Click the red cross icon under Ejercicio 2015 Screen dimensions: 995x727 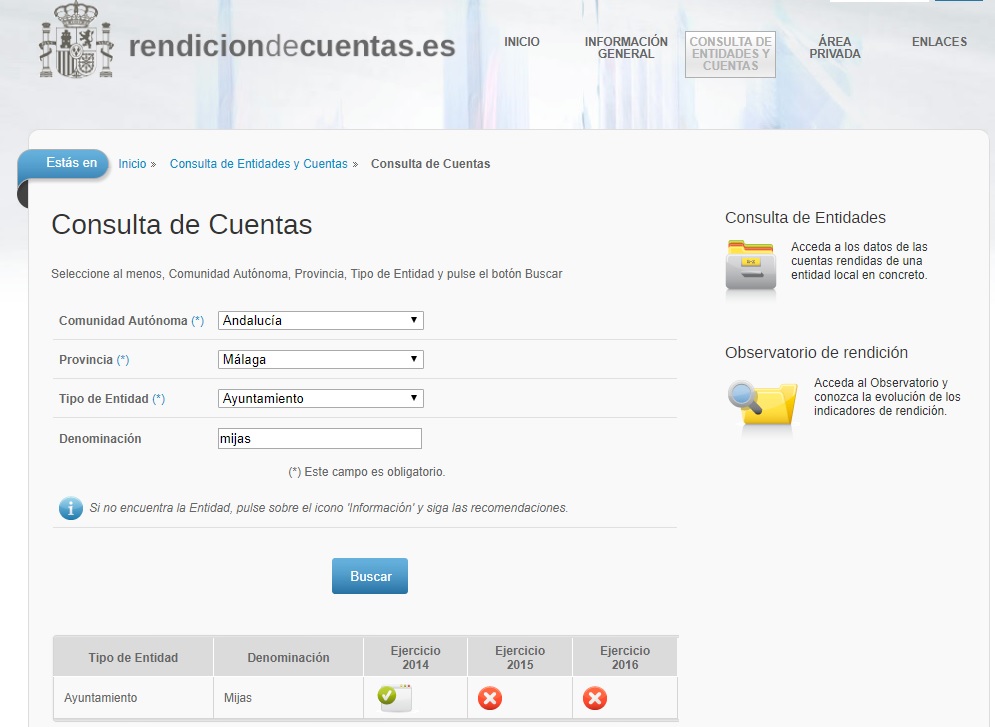point(490,698)
